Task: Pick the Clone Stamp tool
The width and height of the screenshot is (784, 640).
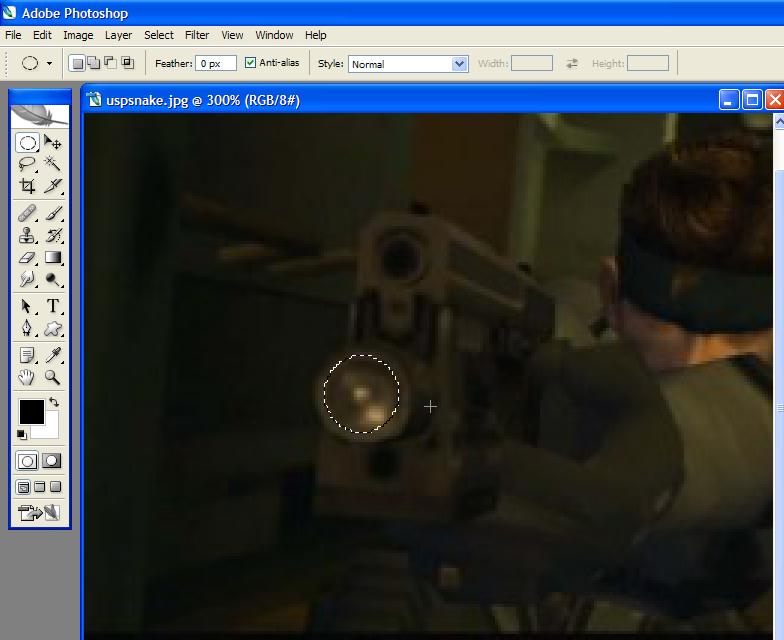Action: pos(28,236)
